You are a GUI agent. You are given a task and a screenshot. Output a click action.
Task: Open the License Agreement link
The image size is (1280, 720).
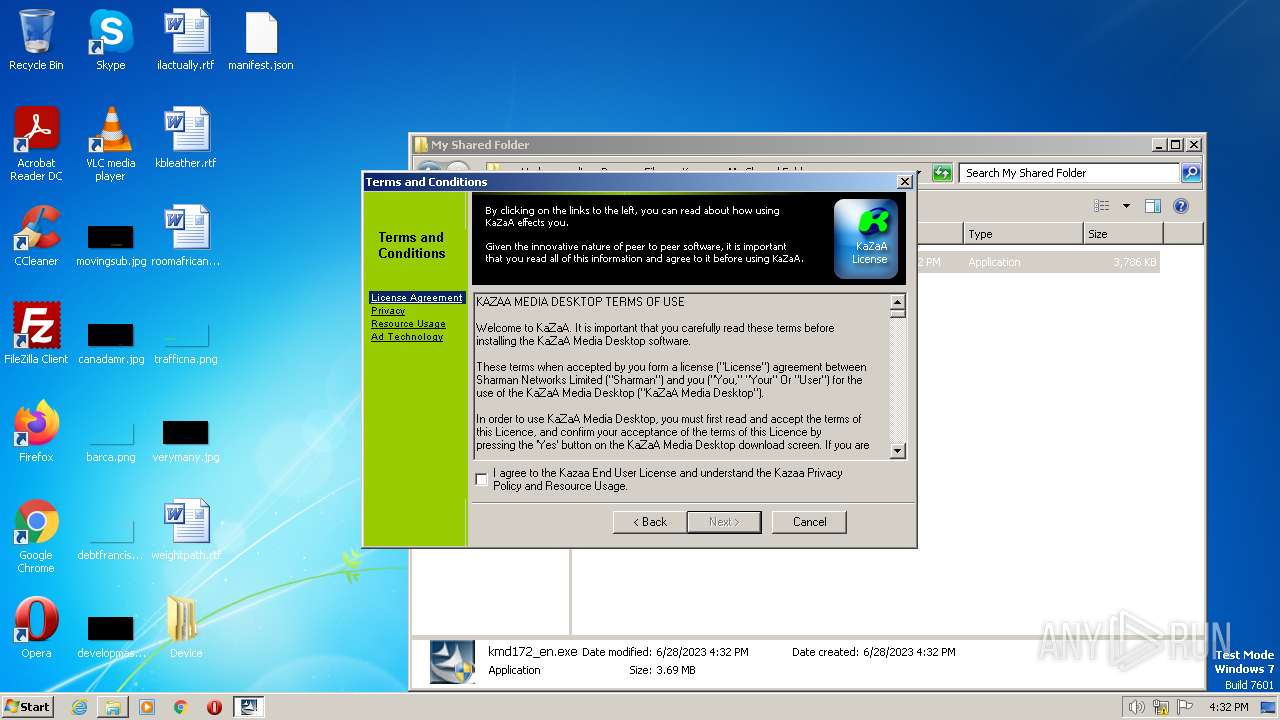[x=417, y=298]
